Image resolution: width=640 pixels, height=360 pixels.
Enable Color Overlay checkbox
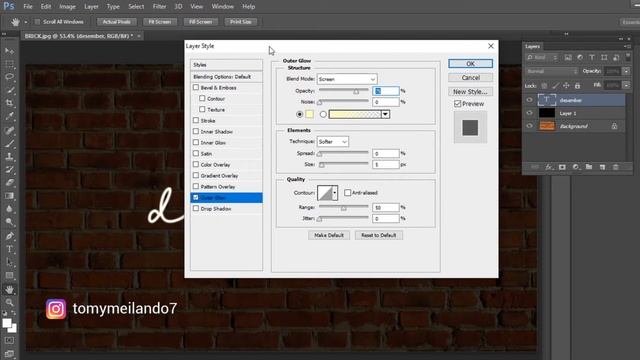click(x=196, y=164)
